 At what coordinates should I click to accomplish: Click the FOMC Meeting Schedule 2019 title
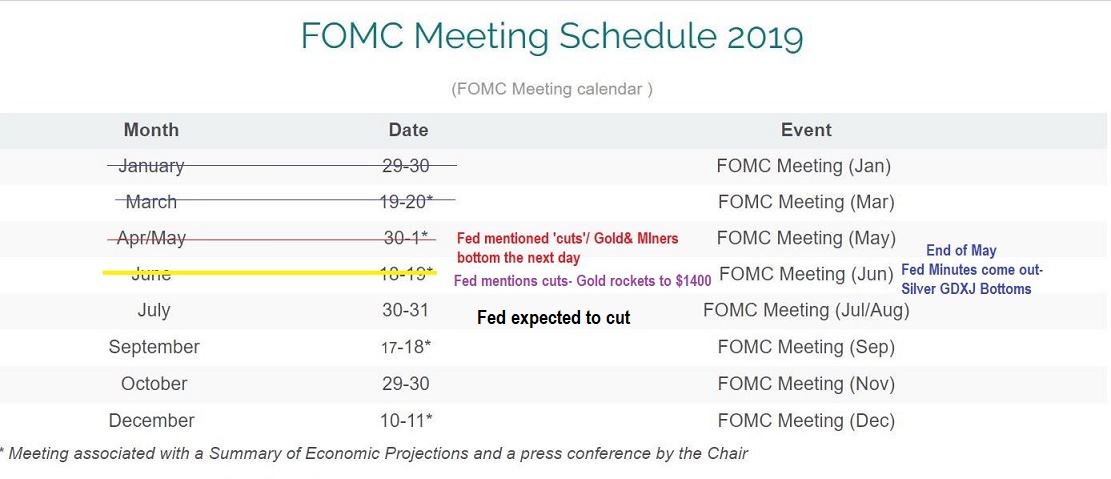tap(551, 37)
